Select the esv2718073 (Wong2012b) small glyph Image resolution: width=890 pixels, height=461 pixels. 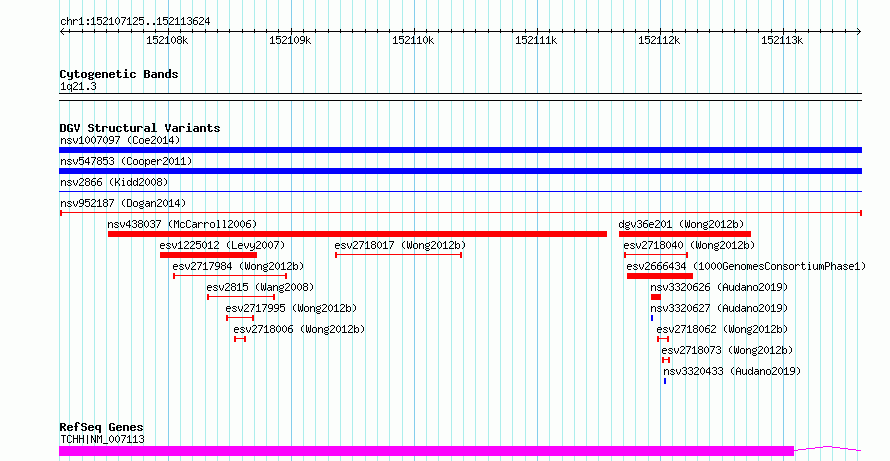(x=666, y=360)
